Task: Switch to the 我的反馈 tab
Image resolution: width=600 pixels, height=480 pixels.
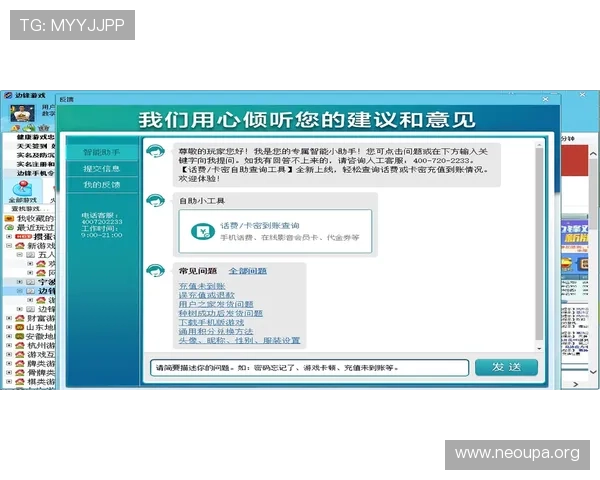Action: point(102,185)
